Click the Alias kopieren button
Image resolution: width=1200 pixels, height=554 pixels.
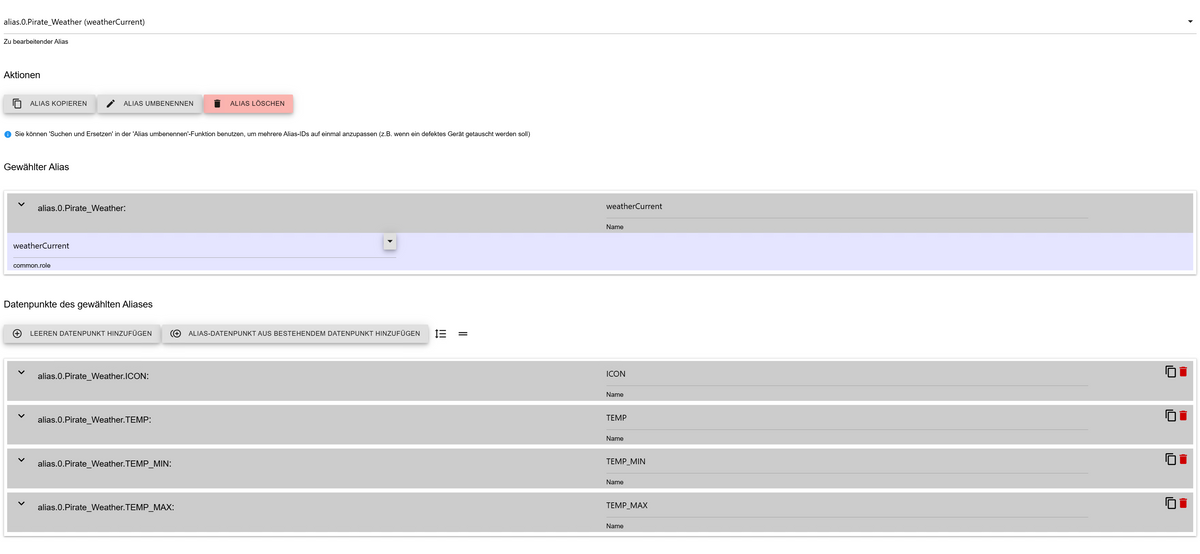point(49,103)
